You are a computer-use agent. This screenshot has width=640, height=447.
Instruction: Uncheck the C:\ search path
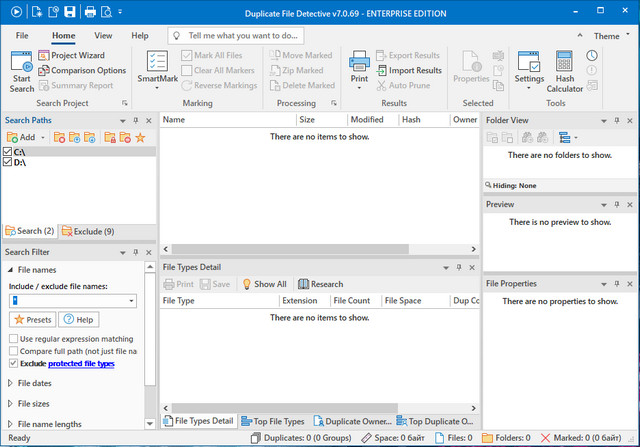point(8,151)
